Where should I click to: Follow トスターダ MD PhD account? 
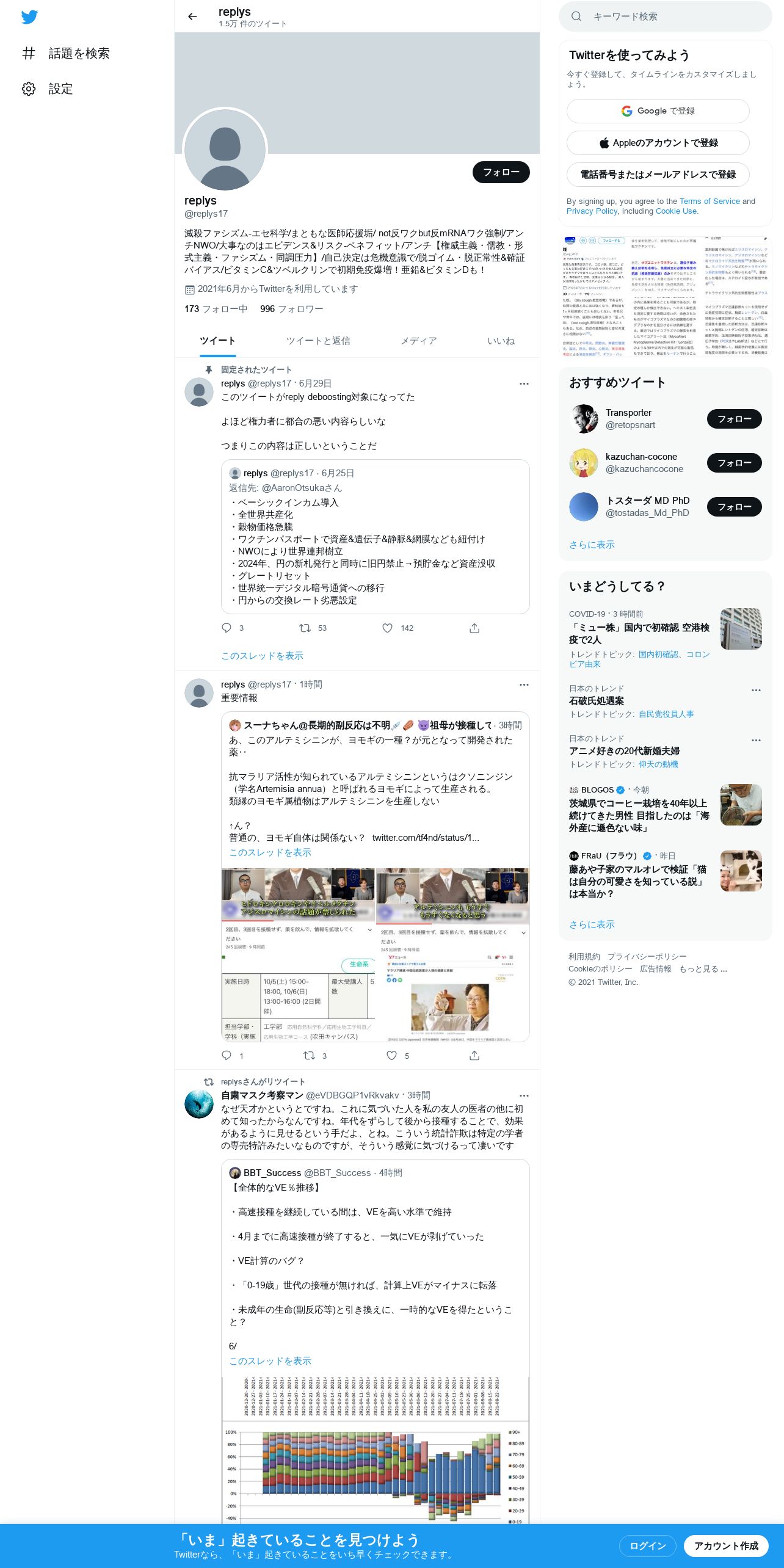(x=735, y=507)
